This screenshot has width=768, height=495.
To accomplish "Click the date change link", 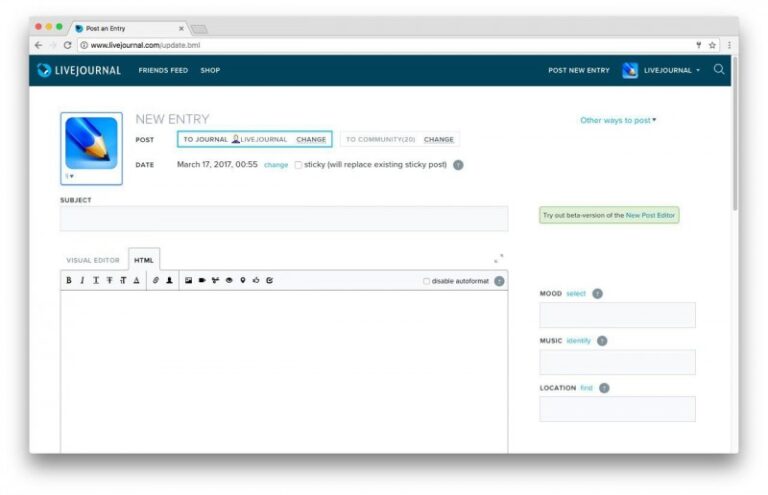I will 276,165.
